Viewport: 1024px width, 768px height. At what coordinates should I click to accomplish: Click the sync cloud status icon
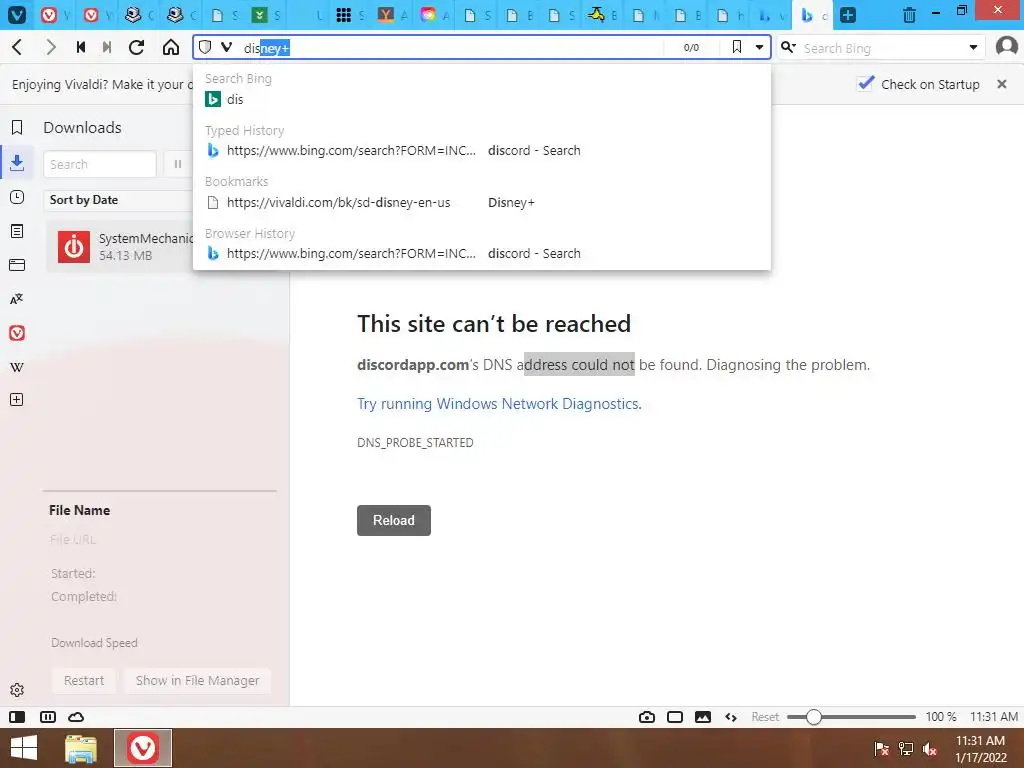pyautogui.click(x=76, y=717)
